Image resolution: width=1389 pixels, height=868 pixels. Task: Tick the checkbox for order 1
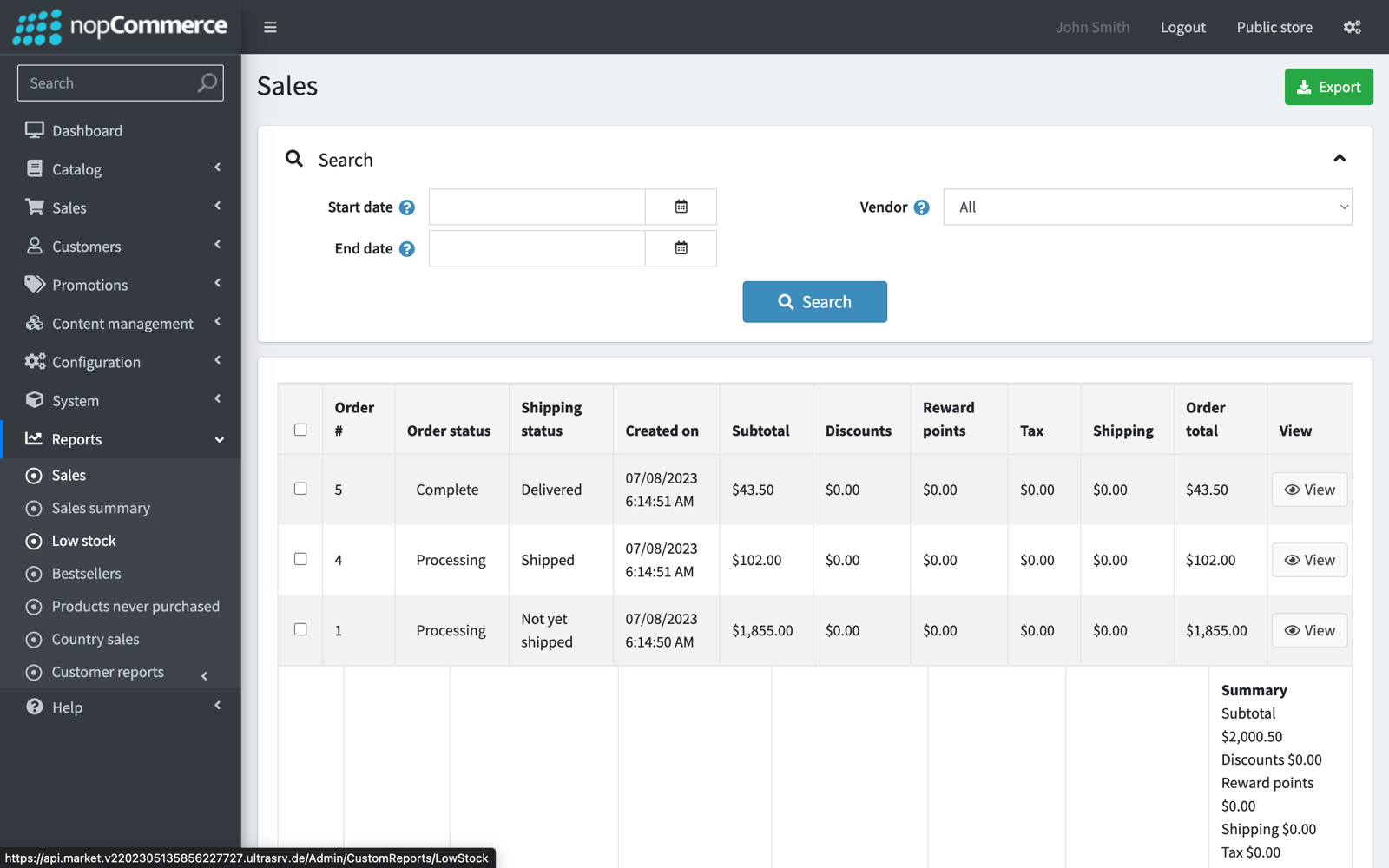point(300,629)
